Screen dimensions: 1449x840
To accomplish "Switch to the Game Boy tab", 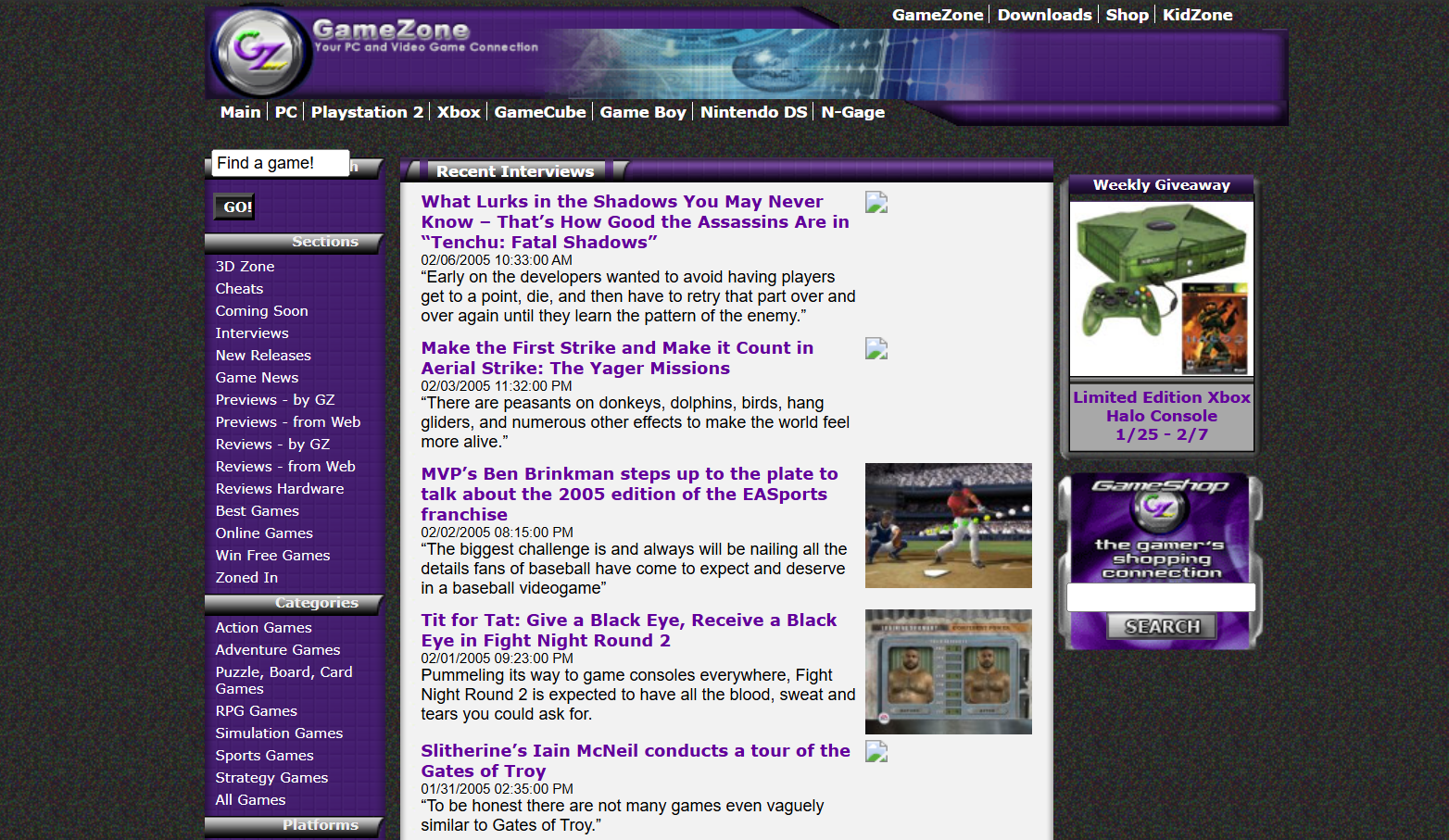I will click(x=643, y=112).
